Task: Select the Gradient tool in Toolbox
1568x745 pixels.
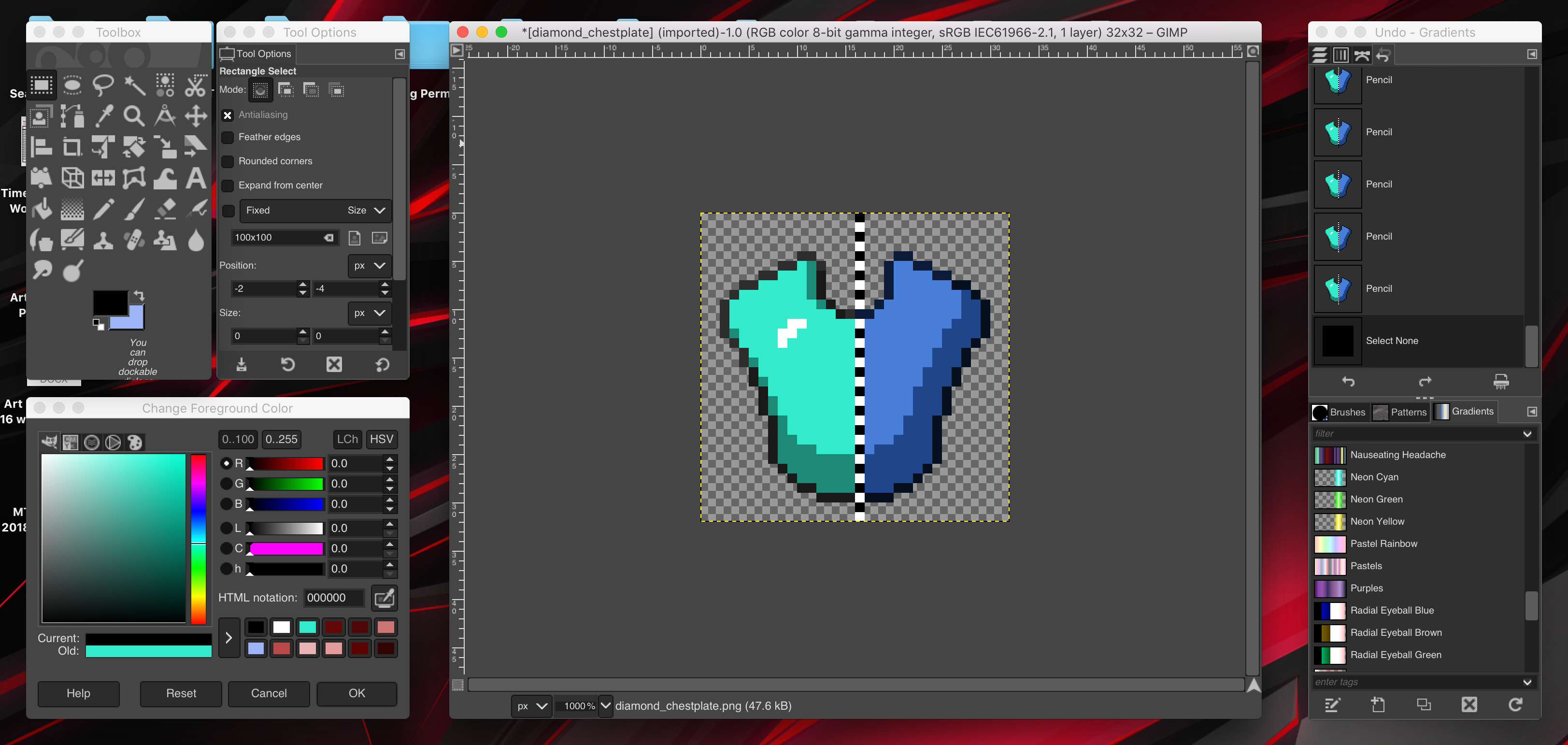Action: [72, 209]
